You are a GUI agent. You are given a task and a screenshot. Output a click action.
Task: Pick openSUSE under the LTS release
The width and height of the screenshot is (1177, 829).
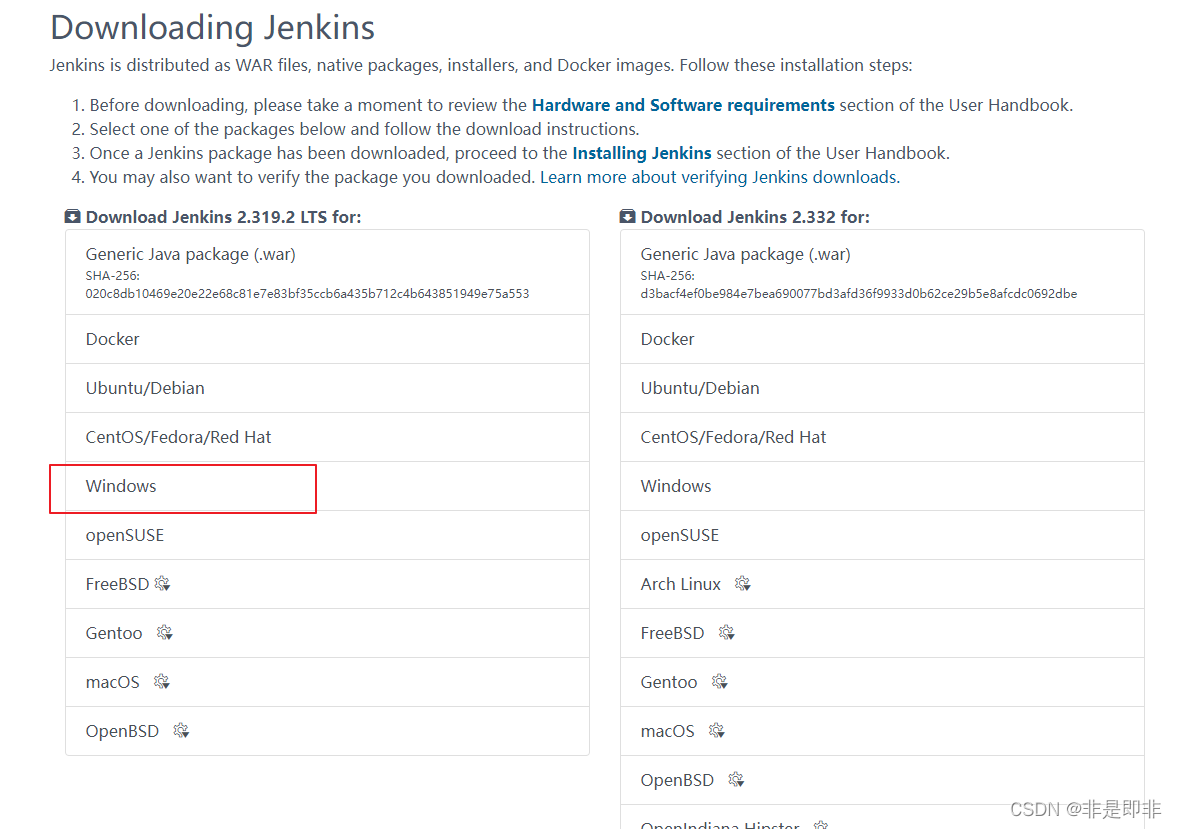(125, 535)
